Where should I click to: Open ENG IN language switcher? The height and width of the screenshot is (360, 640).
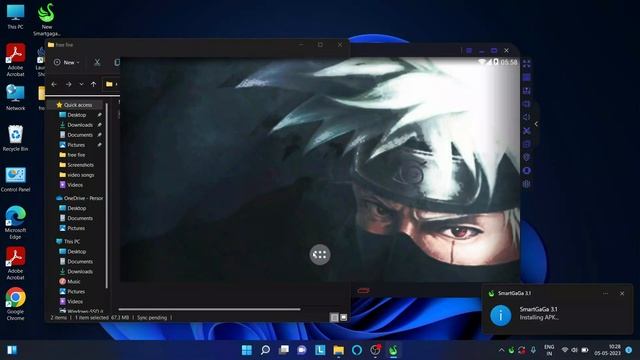tap(549, 350)
